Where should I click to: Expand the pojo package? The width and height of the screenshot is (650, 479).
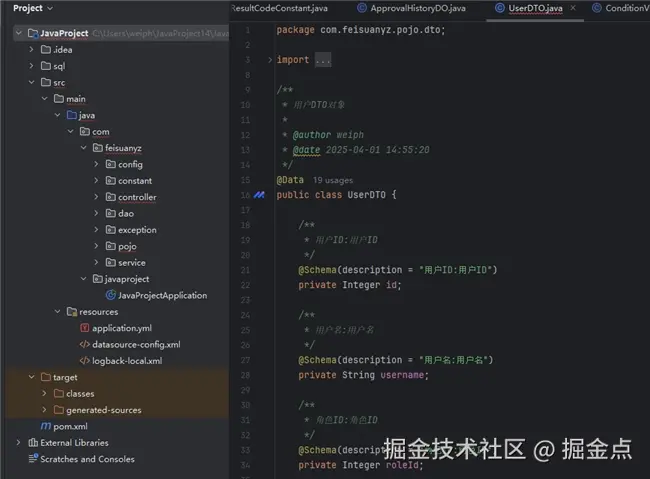[96, 246]
